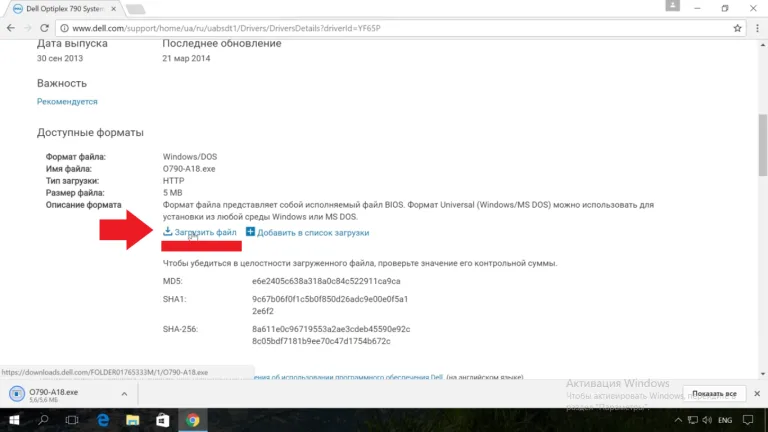The image size is (768, 432).
Task: Click the page vertical scrollbar thumb
Action: pos(763,144)
